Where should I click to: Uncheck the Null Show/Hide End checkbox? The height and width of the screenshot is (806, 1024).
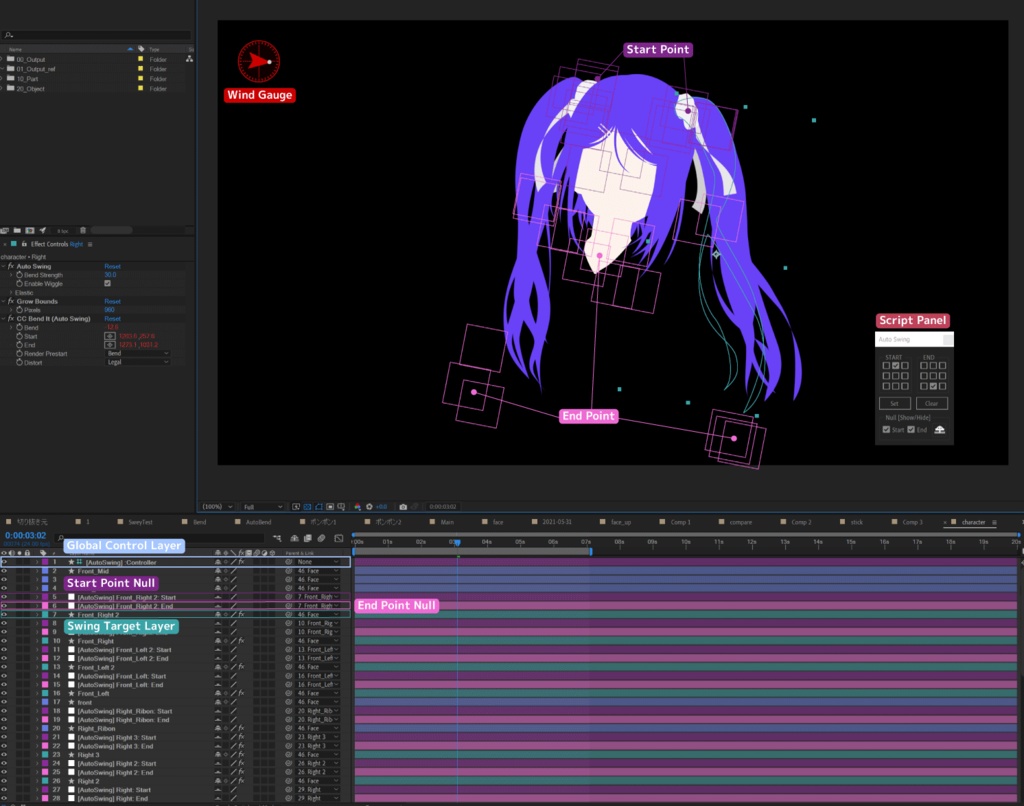pyautogui.click(x=911, y=430)
